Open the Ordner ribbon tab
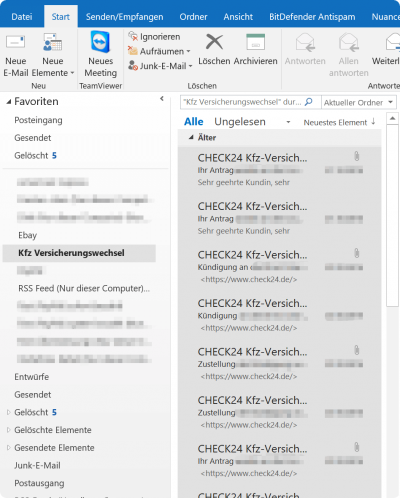 coord(193,17)
